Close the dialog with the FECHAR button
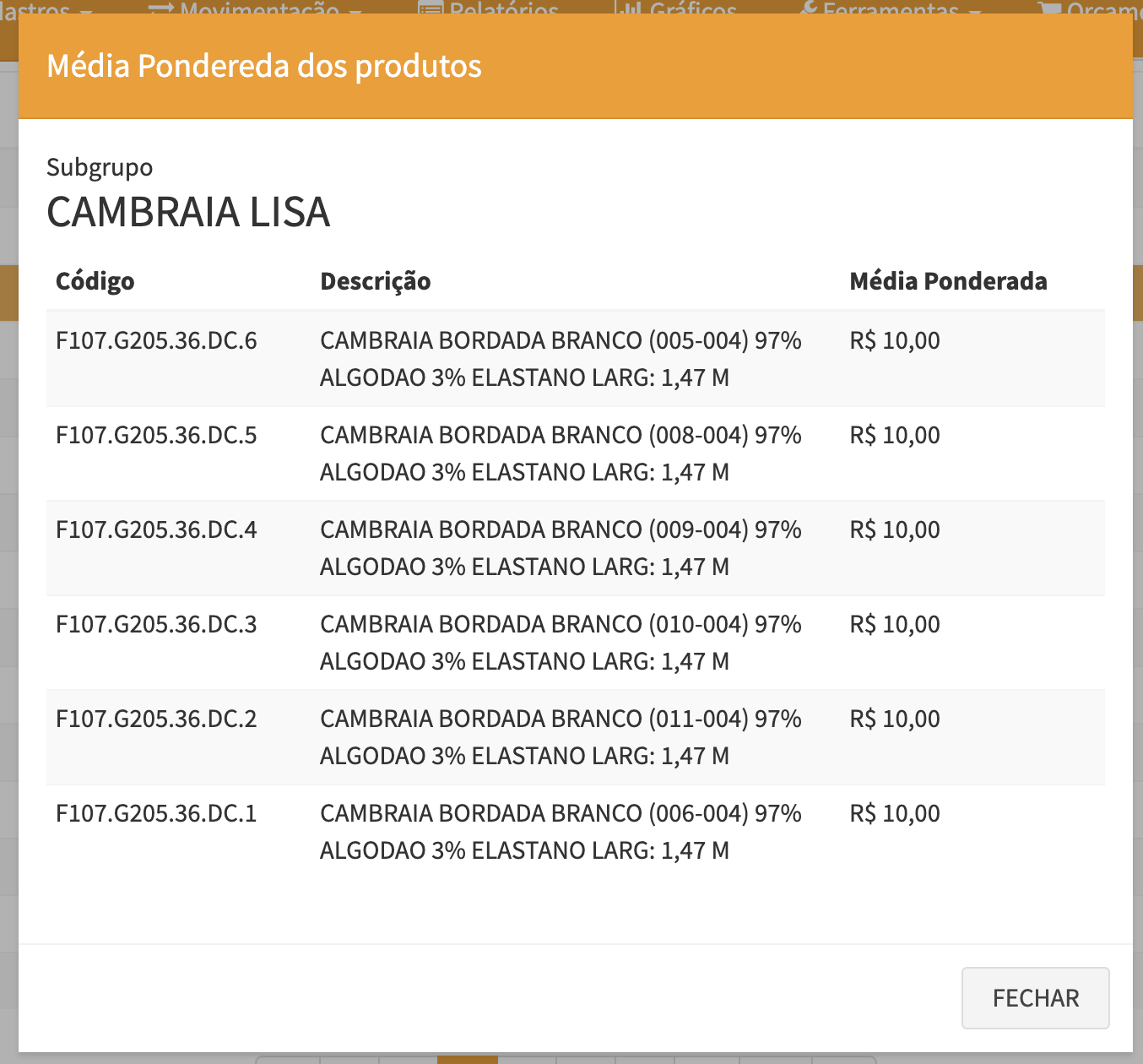The image size is (1143, 1064). coord(1035,998)
